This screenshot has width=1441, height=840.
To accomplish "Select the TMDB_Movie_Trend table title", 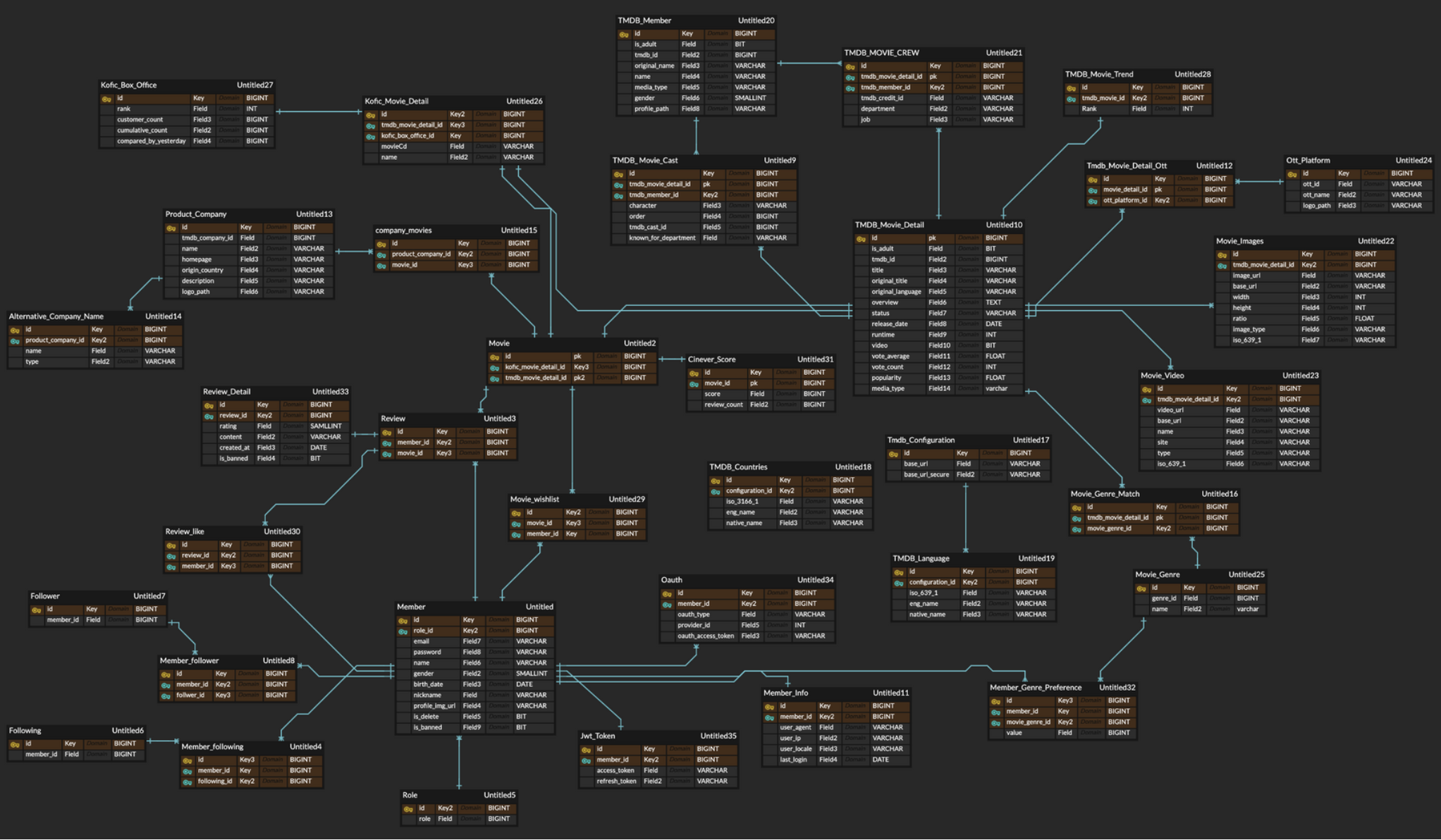I will point(1098,74).
